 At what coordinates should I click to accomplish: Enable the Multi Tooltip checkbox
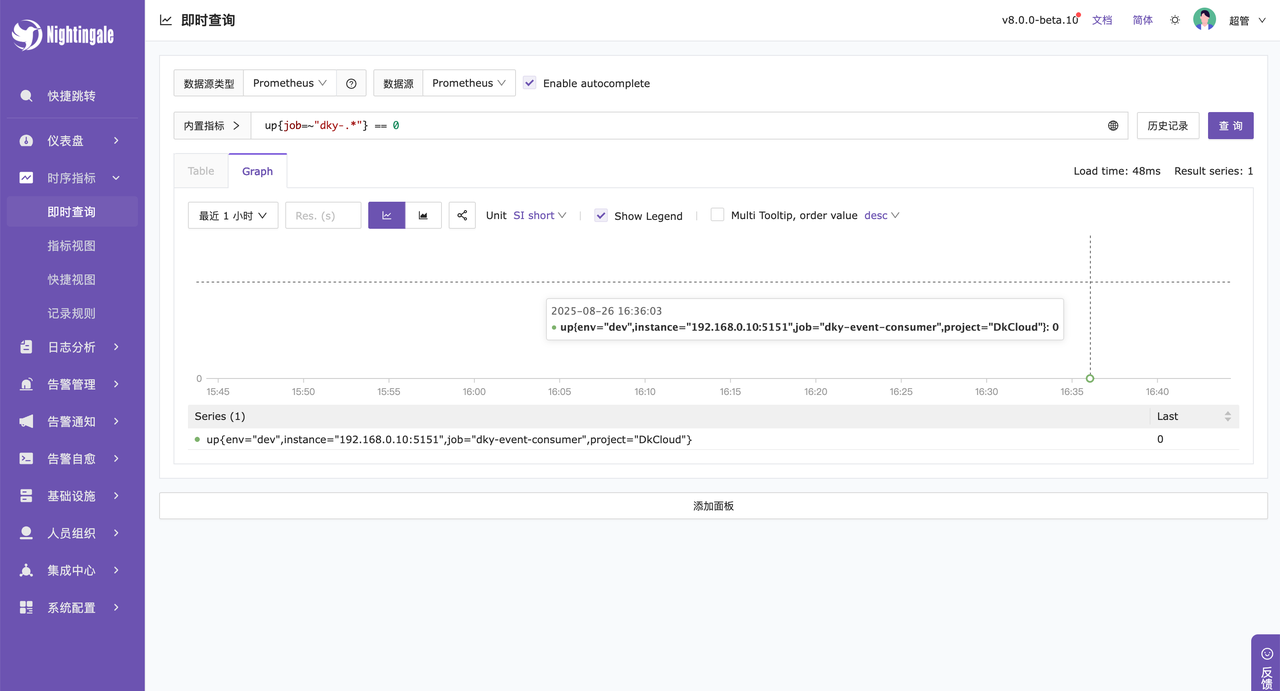tap(717, 215)
